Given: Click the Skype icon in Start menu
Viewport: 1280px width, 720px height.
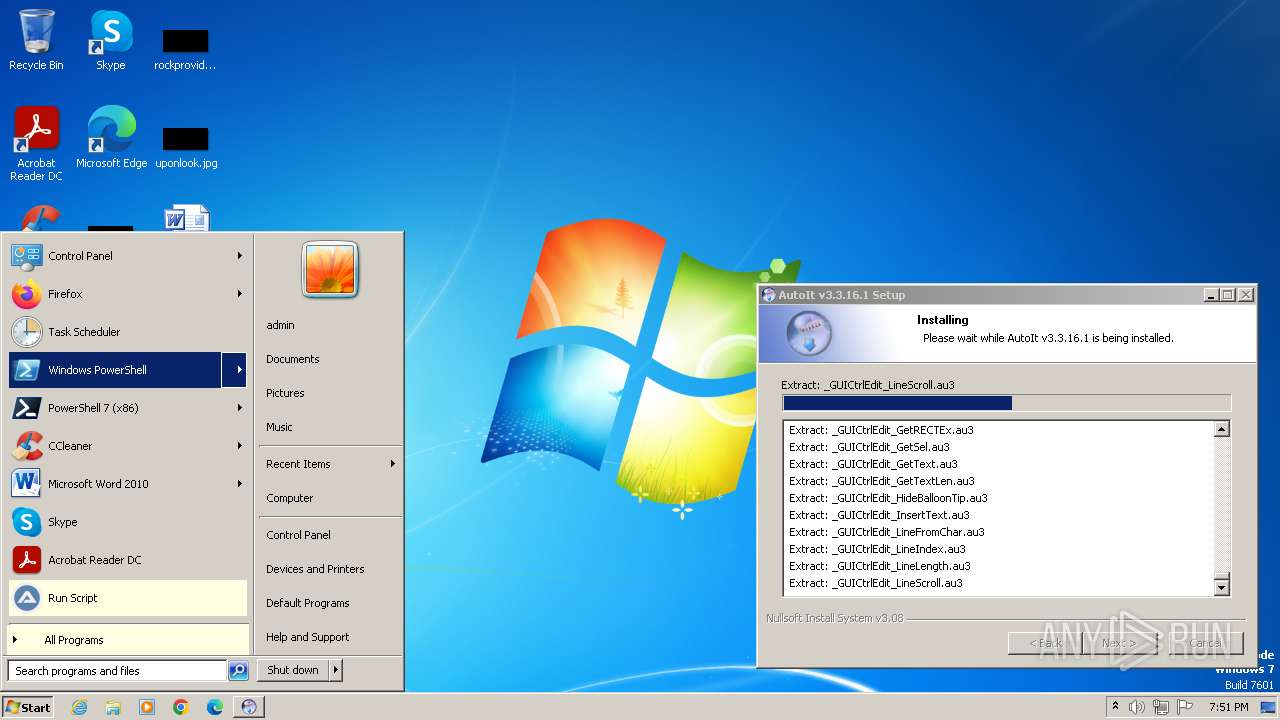Looking at the screenshot, I should (x=27, y=522).
